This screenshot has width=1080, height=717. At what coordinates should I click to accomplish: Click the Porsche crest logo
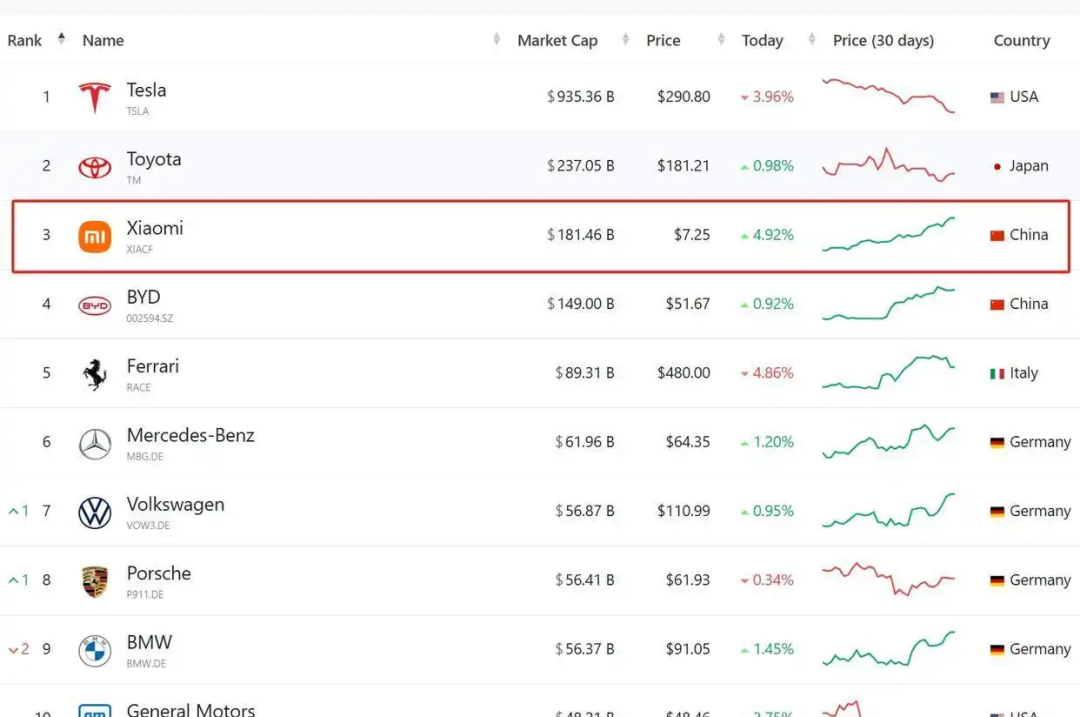(94, 581)
